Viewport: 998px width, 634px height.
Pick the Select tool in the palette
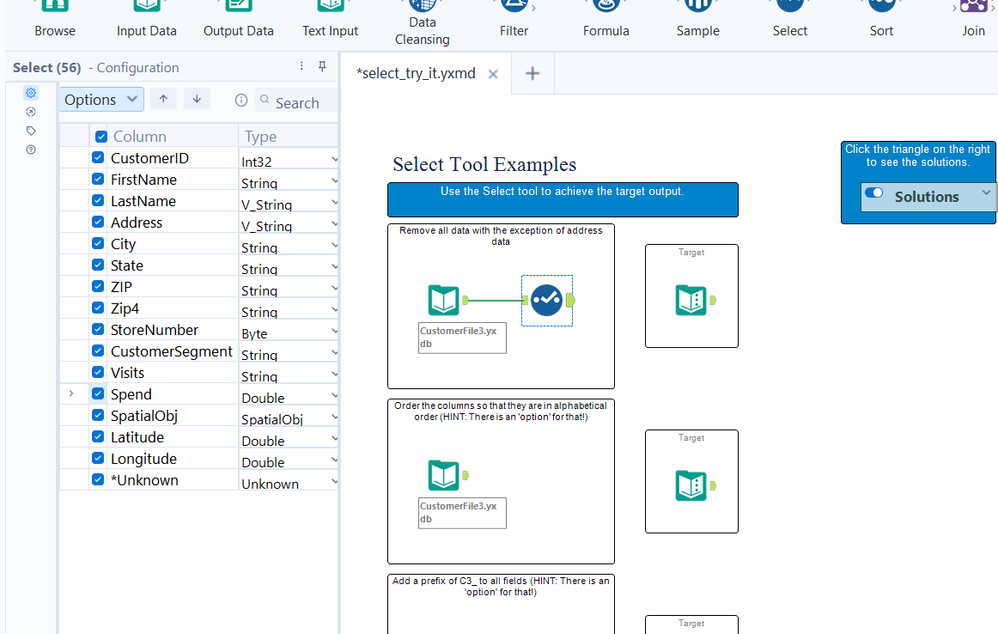pos(790,19)
